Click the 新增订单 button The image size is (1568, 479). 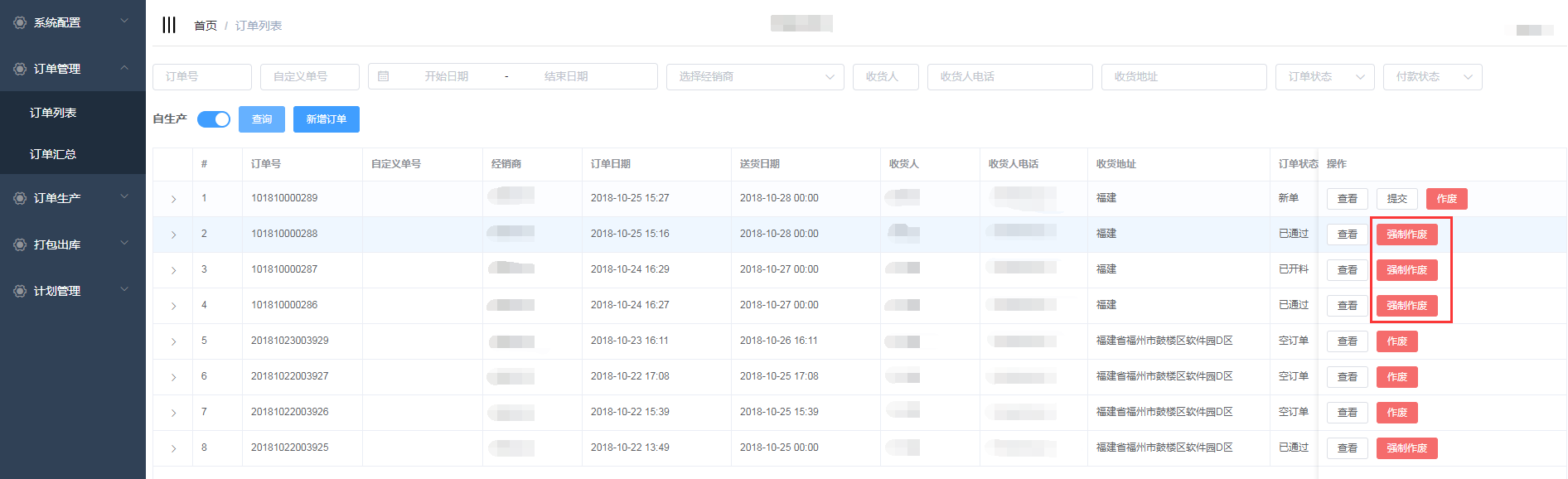(x=327, y=119)
